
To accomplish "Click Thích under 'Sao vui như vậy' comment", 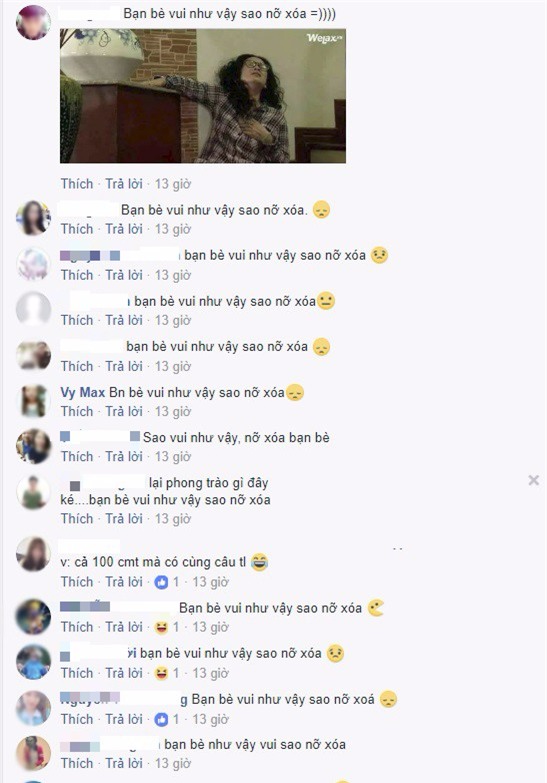I will click(77, 456).
